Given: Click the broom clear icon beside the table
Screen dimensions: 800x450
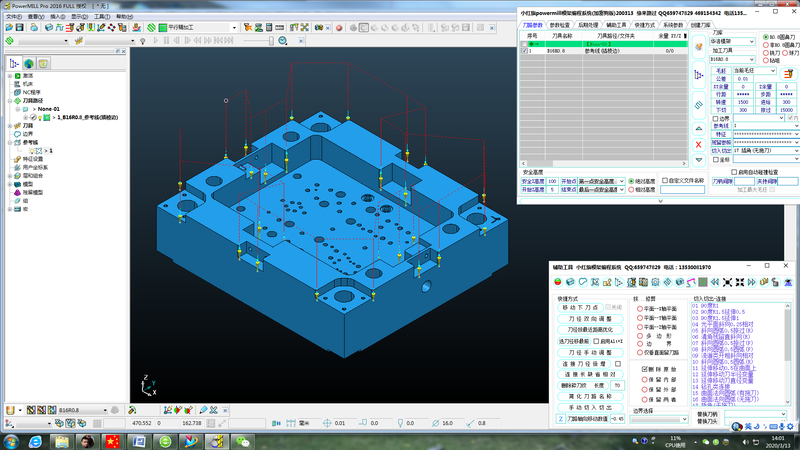Looking at the screenshot, I should [x=698, y=47].
